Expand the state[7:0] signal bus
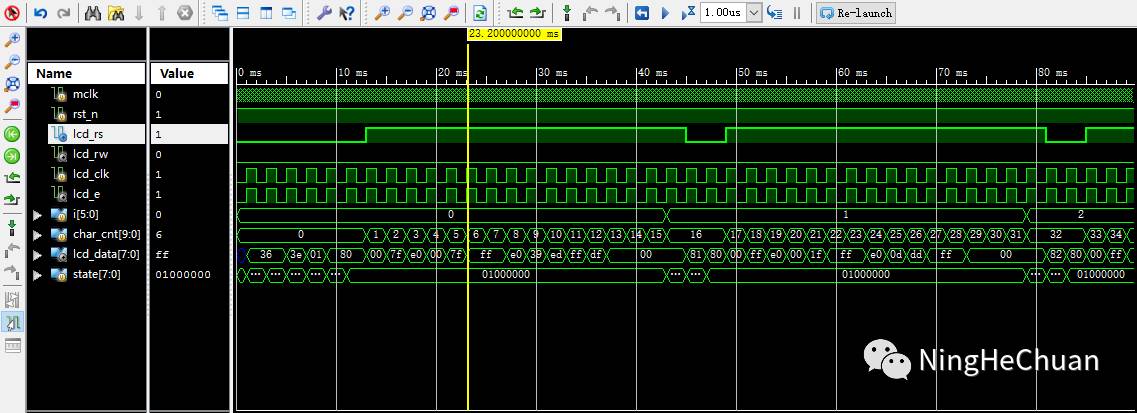 point(38,274)
